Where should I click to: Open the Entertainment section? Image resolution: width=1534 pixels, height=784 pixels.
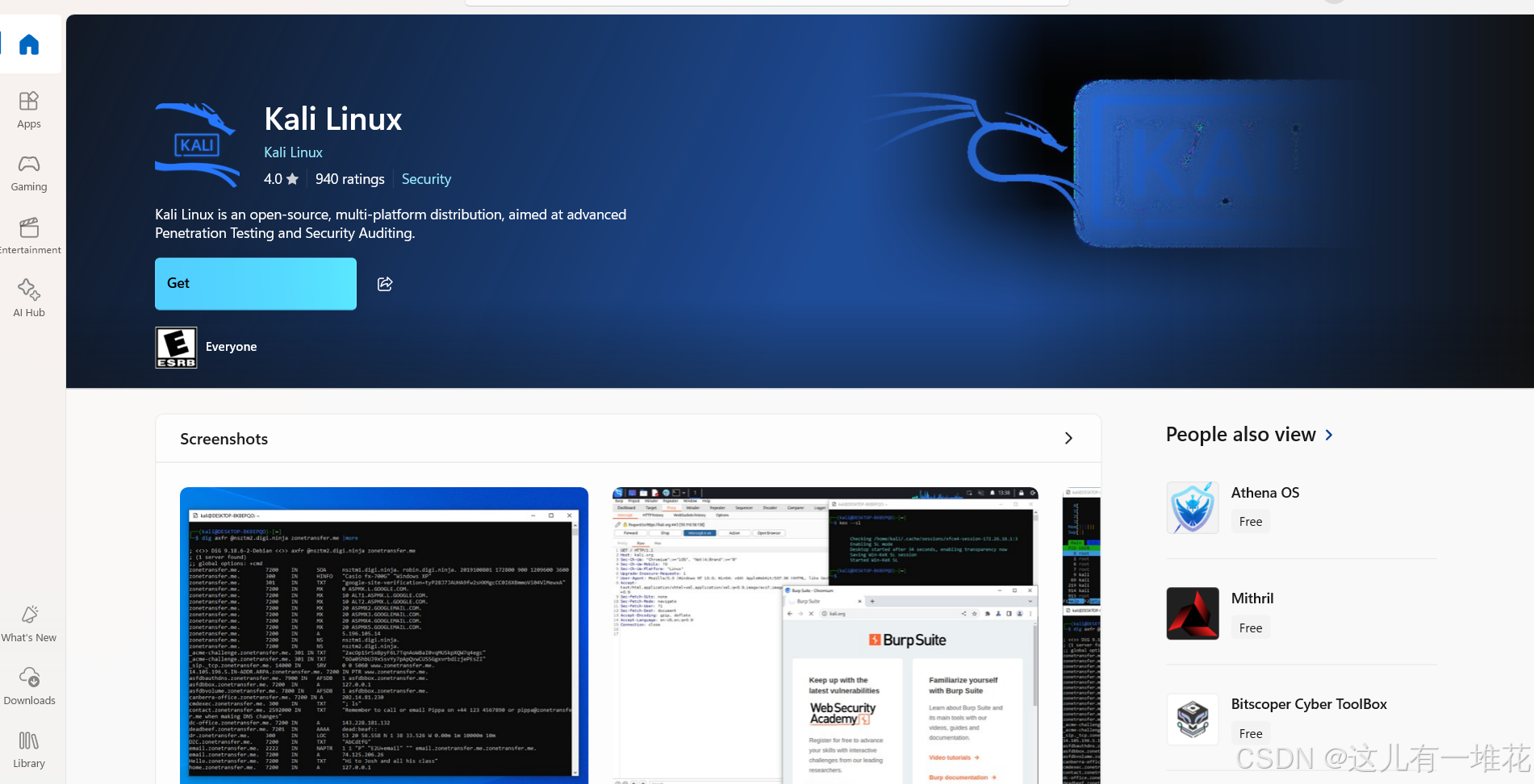pos(29,236)
